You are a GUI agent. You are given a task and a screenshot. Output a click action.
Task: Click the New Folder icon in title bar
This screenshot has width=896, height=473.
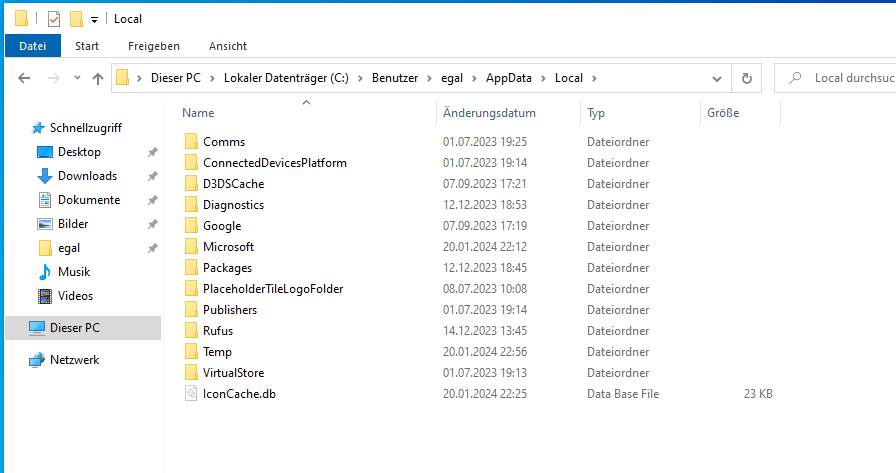tap(77, 19)
